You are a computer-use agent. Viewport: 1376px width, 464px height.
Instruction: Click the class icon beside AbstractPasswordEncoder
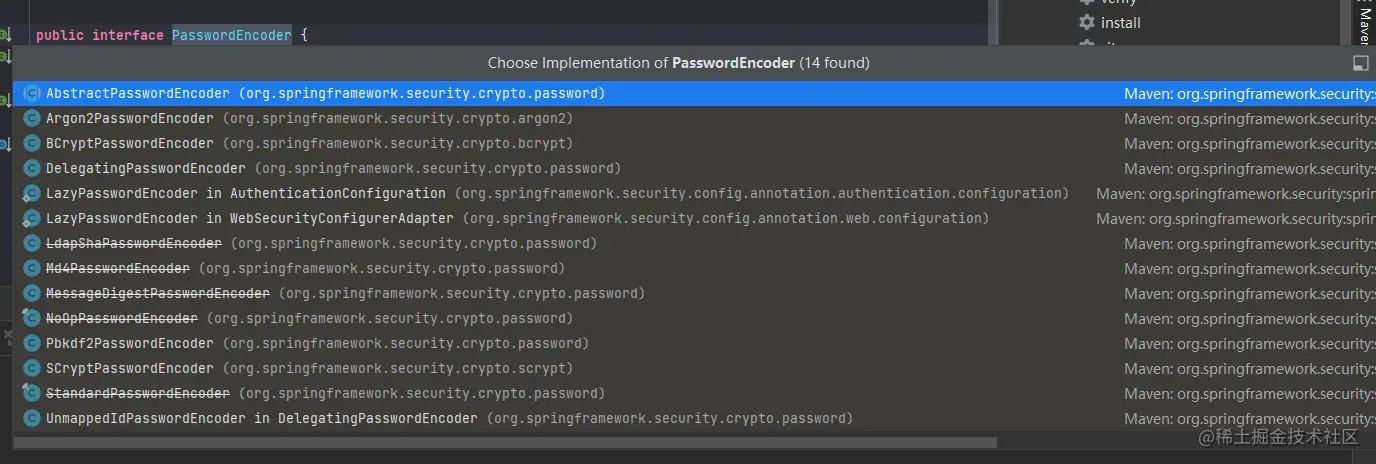(31, 93)
